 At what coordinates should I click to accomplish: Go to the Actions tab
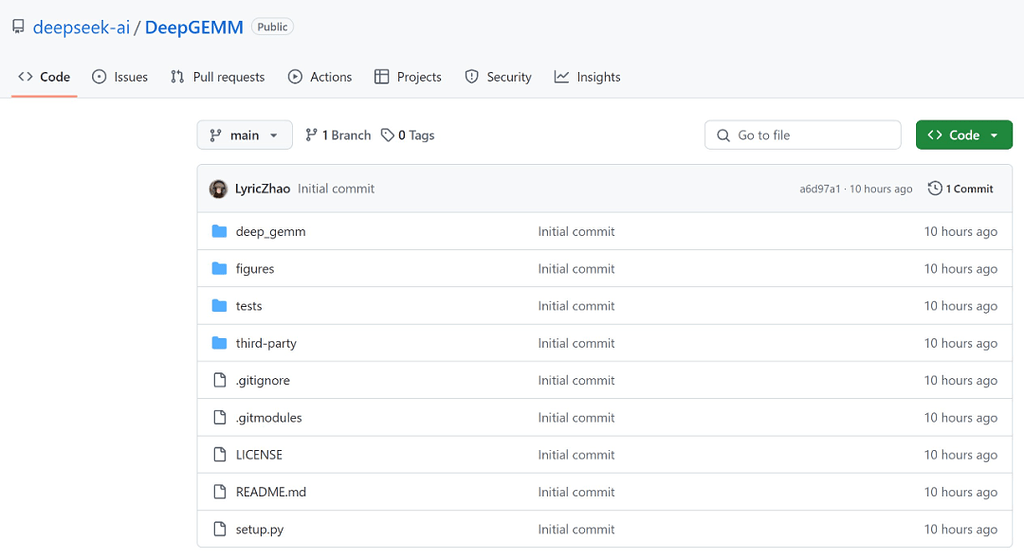[x=320, y=77]
